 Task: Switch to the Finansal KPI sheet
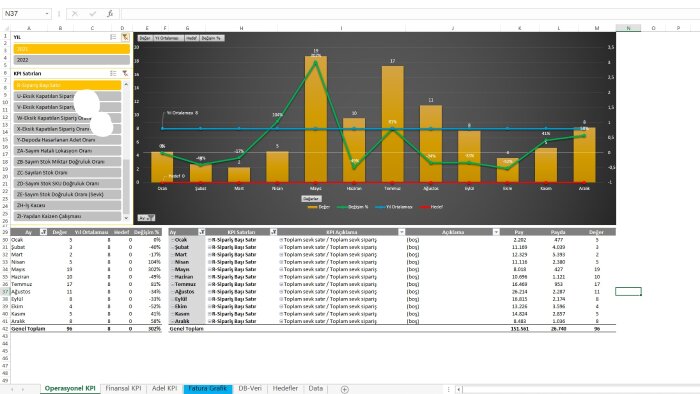[x=123, y=389]
